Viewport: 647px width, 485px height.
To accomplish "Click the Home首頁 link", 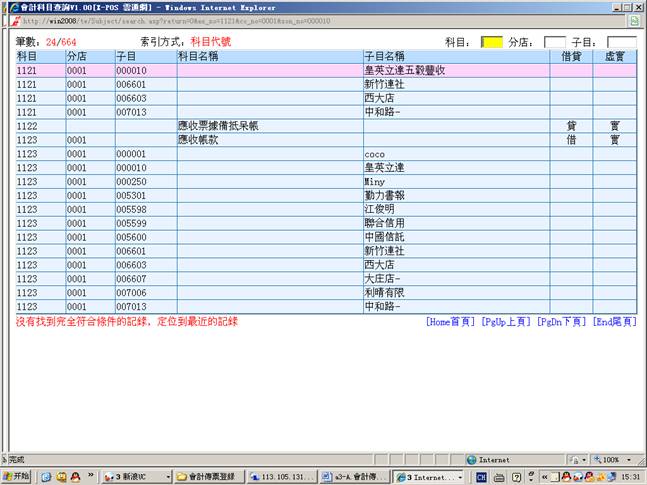I will (x=449, y=322).
